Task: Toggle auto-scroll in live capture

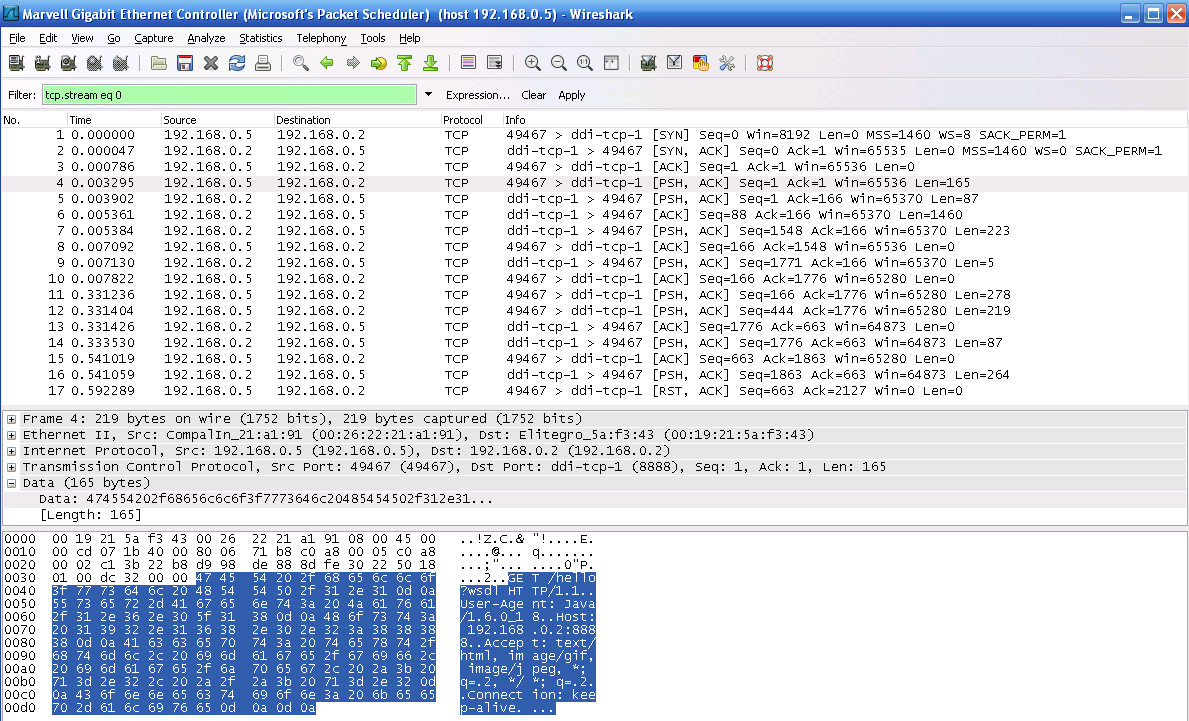Action: point(495,62)
